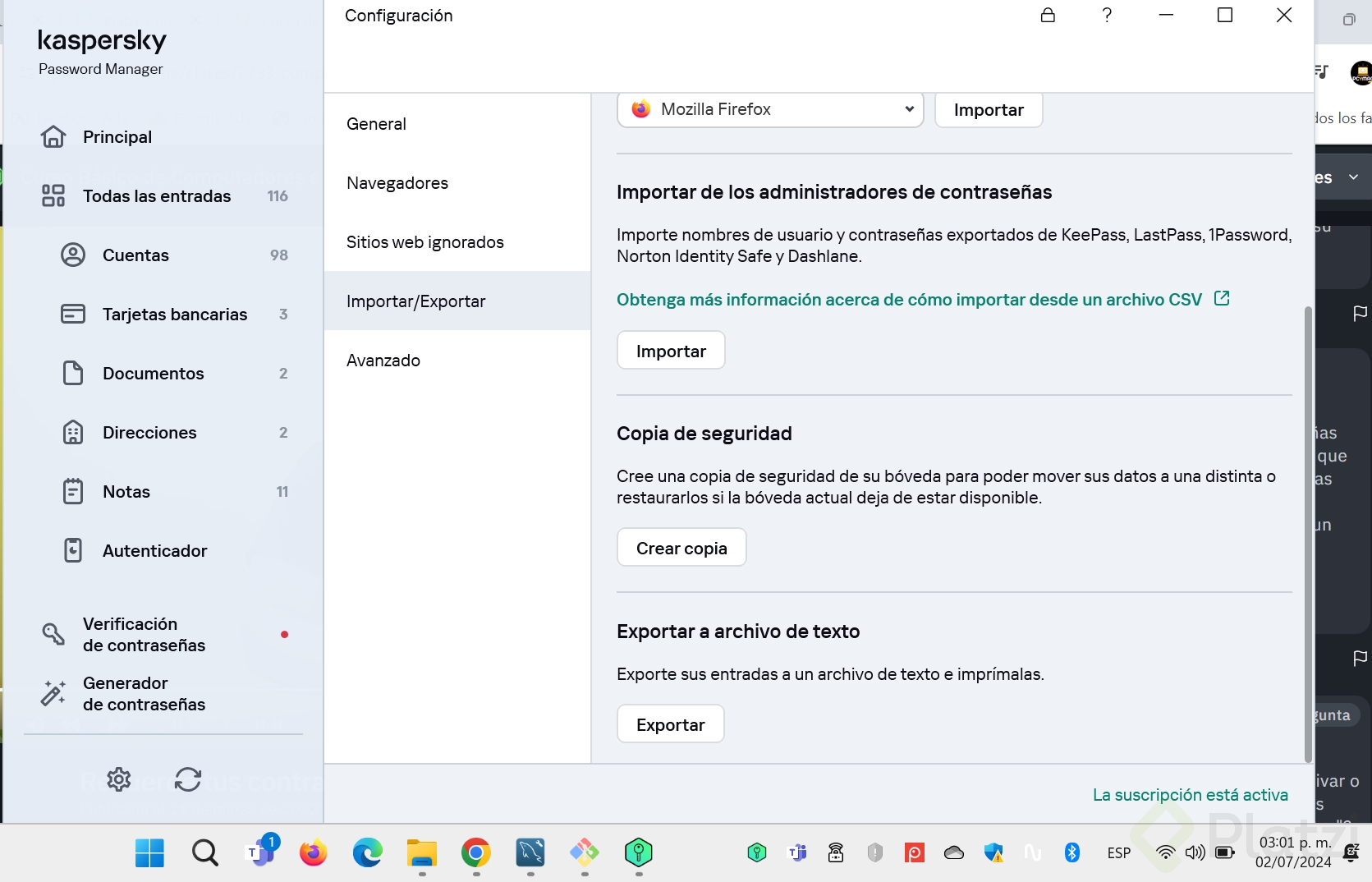Lock the vault with padlock icon
The width and height of the screenshot is (1372, 882).
(1048, 15)
